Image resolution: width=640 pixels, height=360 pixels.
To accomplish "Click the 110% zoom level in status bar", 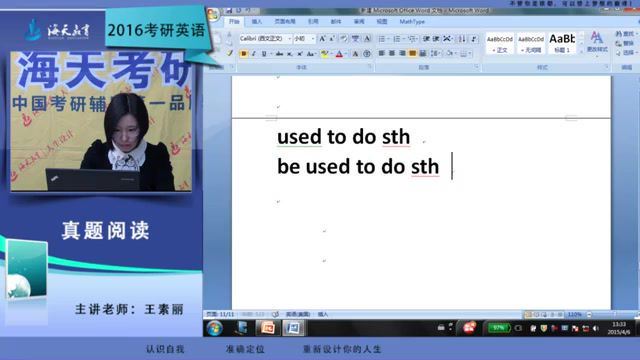I will pos(574,315).
